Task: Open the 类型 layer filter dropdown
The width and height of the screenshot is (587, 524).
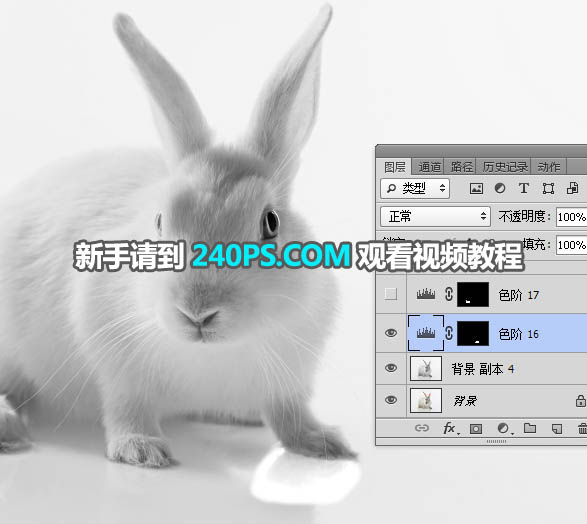Action: tap(415, 188)
